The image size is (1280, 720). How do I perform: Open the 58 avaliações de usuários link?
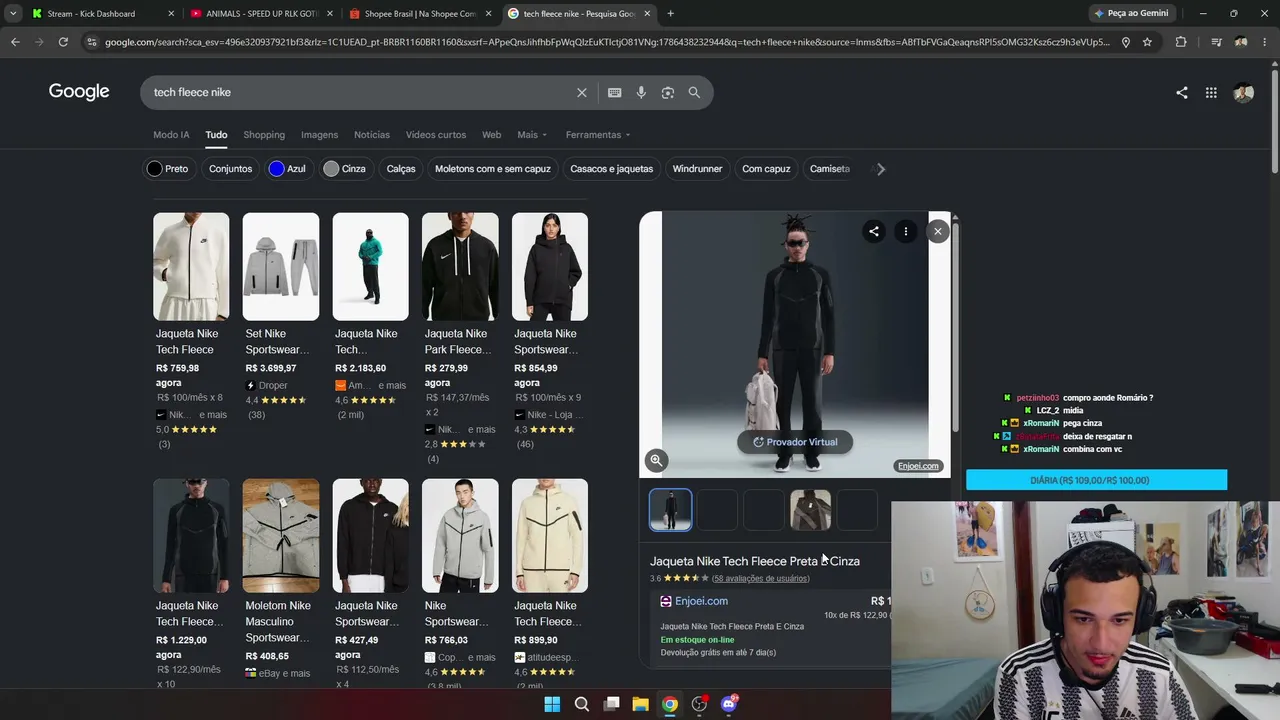click(761, 578)
